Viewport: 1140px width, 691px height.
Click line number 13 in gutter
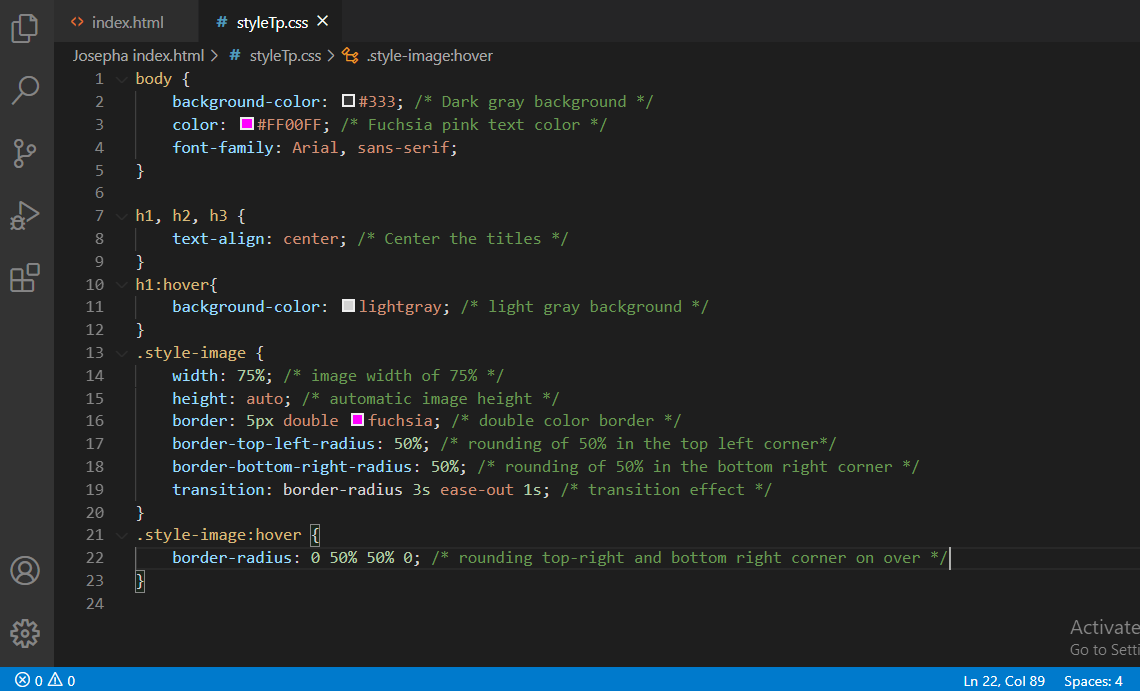click(95, 353)
